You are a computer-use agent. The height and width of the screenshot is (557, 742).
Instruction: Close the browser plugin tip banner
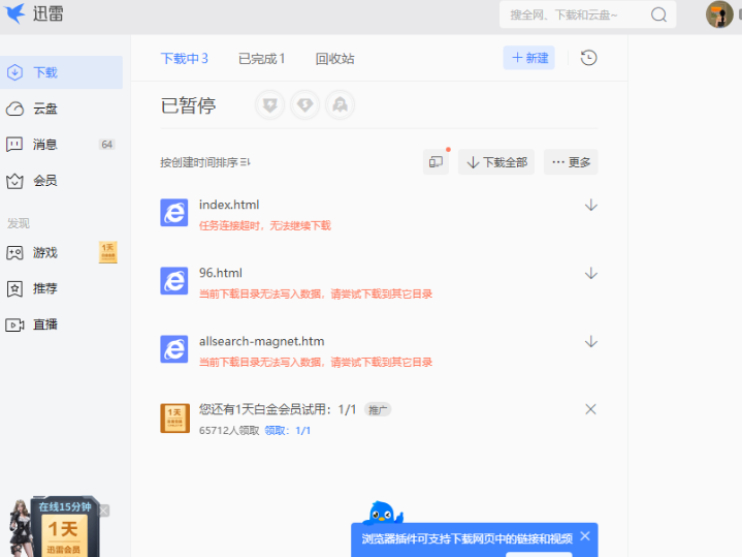click(585, 536)
